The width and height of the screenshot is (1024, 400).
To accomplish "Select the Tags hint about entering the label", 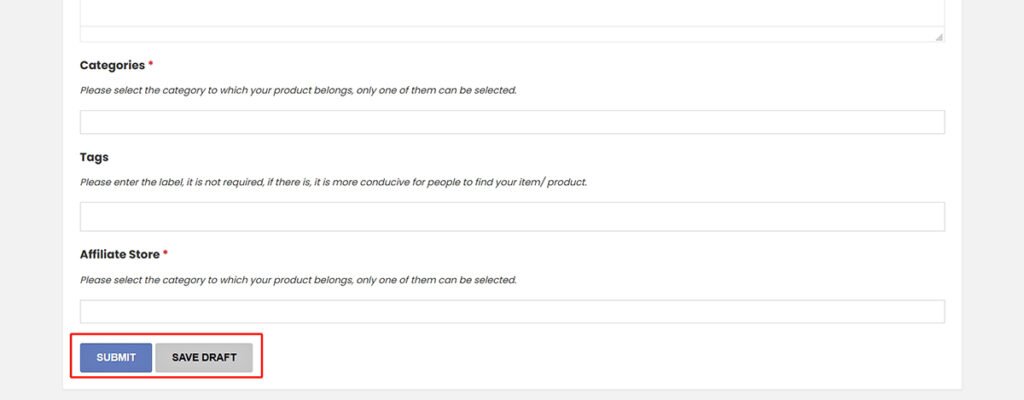I will pos(333,182).
